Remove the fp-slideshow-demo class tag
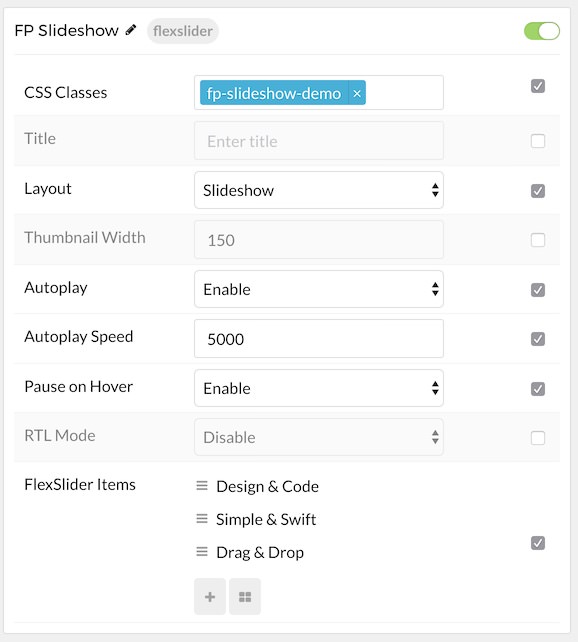The image size is (578, 642). (x=357, y=93)
